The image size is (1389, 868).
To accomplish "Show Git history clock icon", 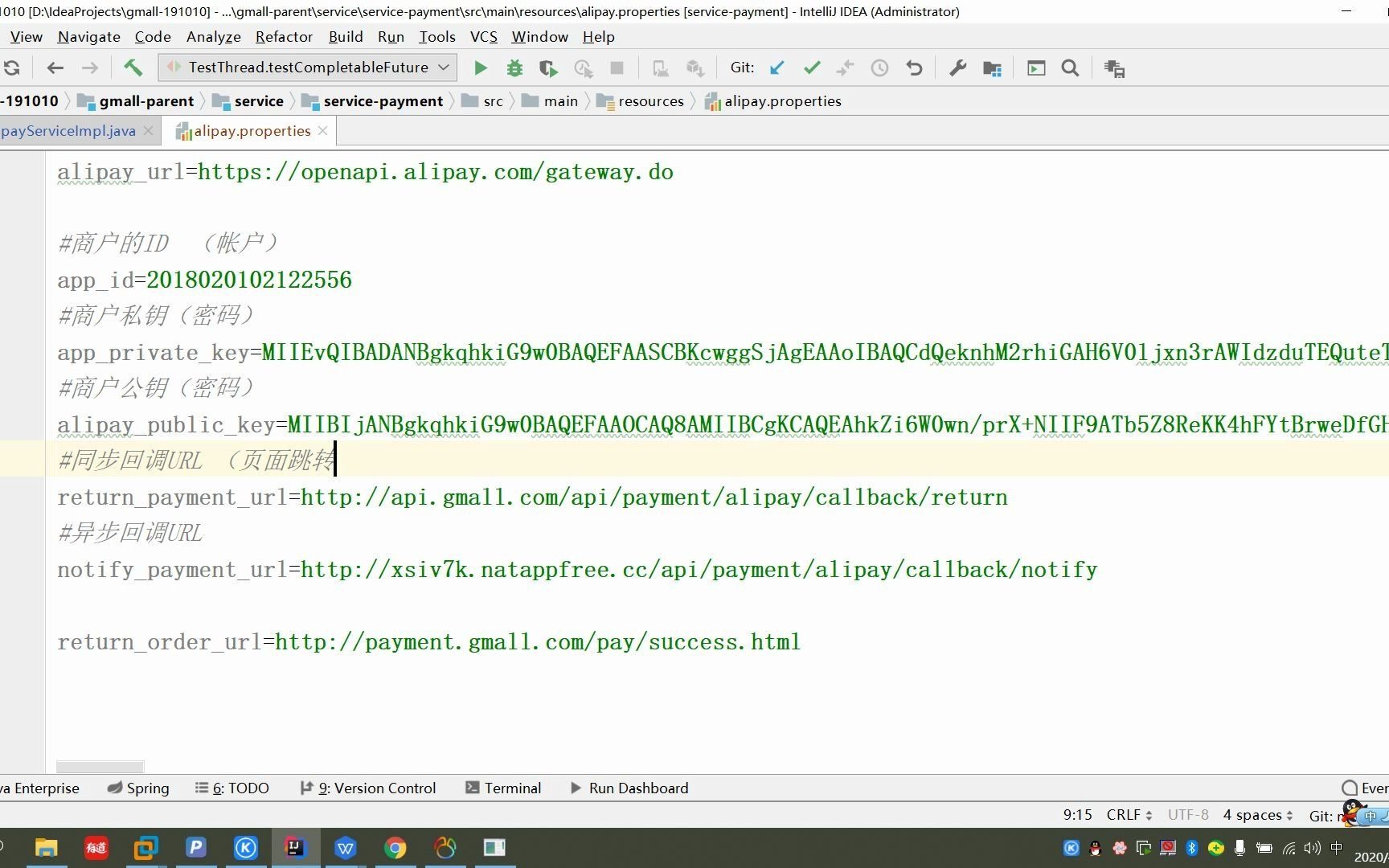I will 879,68.
